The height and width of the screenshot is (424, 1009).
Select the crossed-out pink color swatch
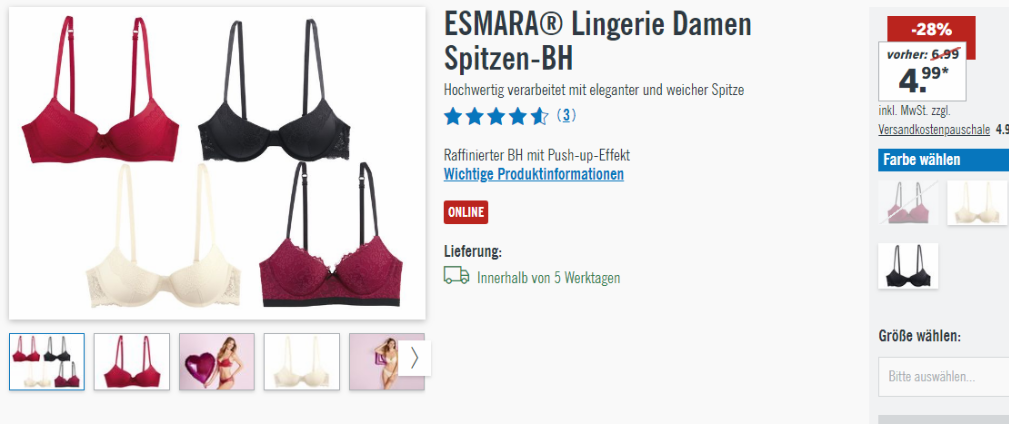(908, 203)
